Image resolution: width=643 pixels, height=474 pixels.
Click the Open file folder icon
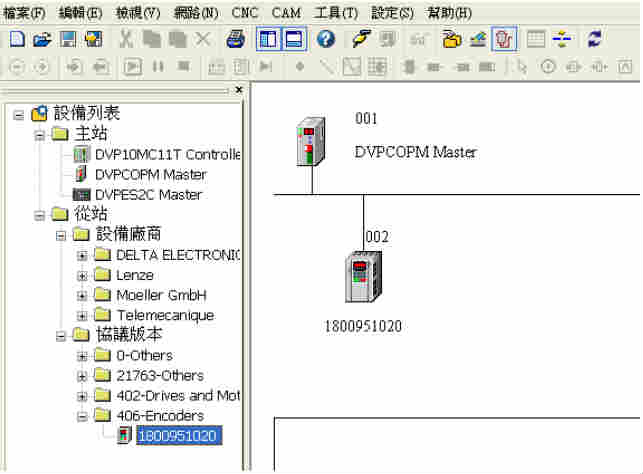pos(42,40)
